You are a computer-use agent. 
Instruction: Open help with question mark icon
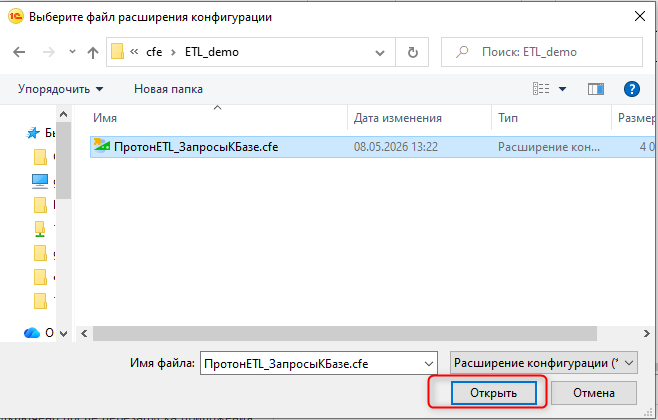(632, 89)
